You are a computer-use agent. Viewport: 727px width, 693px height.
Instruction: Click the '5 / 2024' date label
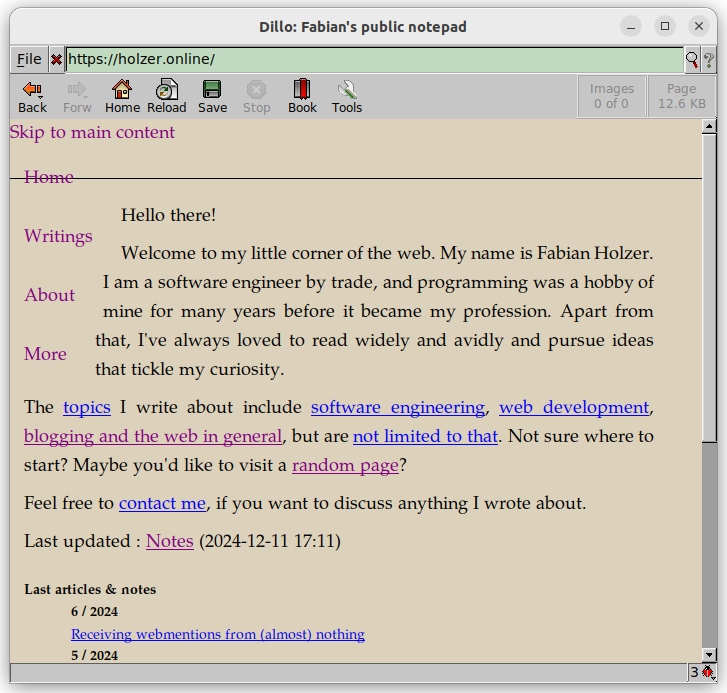94,655
